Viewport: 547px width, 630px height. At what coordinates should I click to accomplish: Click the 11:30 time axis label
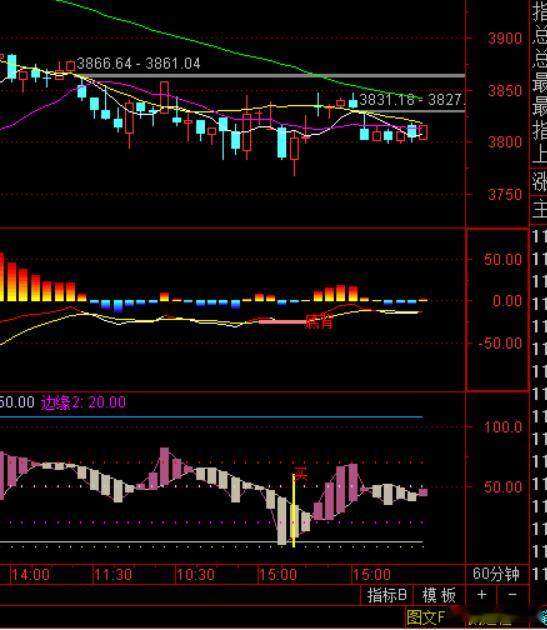coord(113,575)
